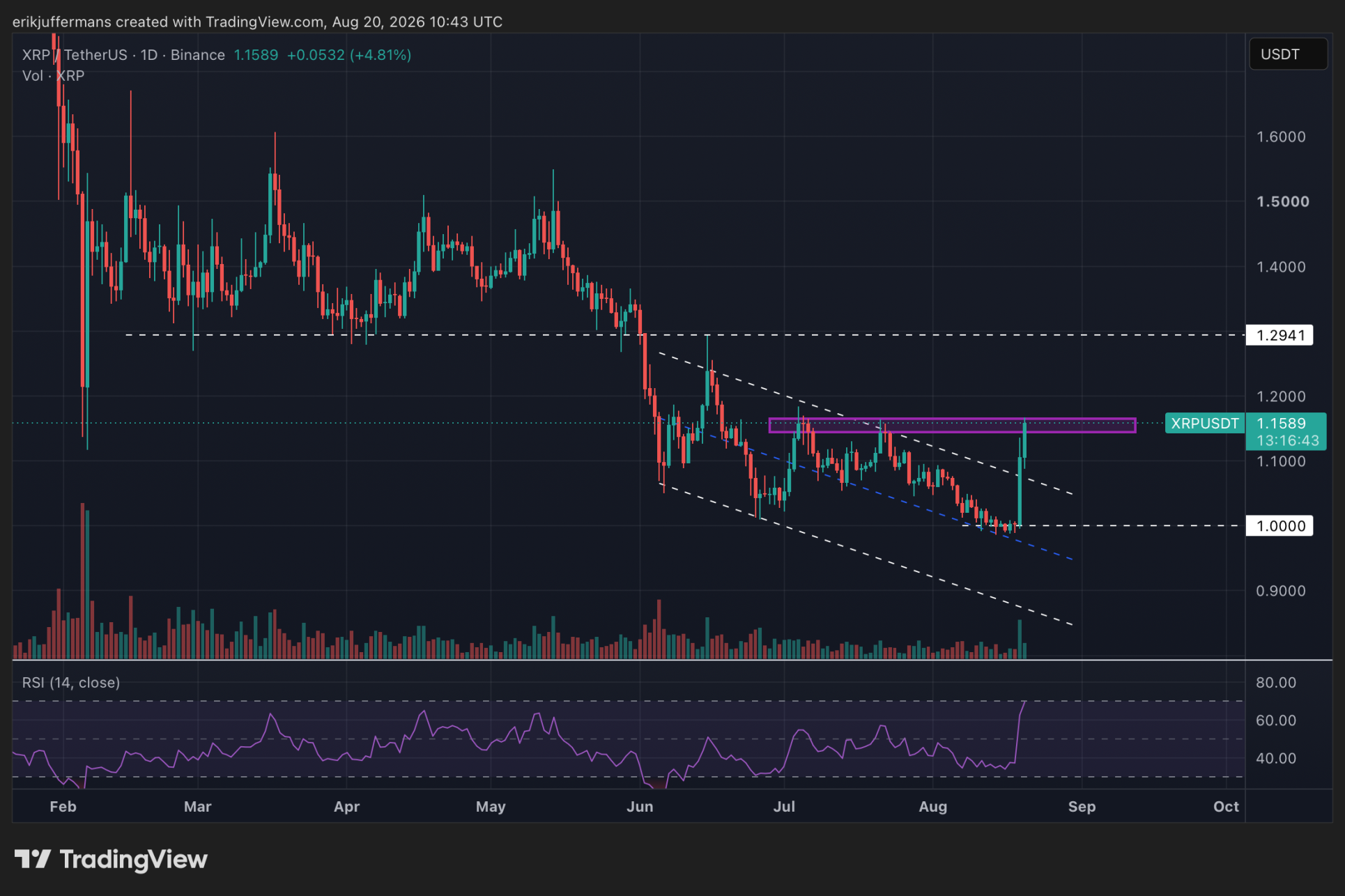Select the 1.0000 support level label
This screenshot has height=896, width=1345.
1280,526
